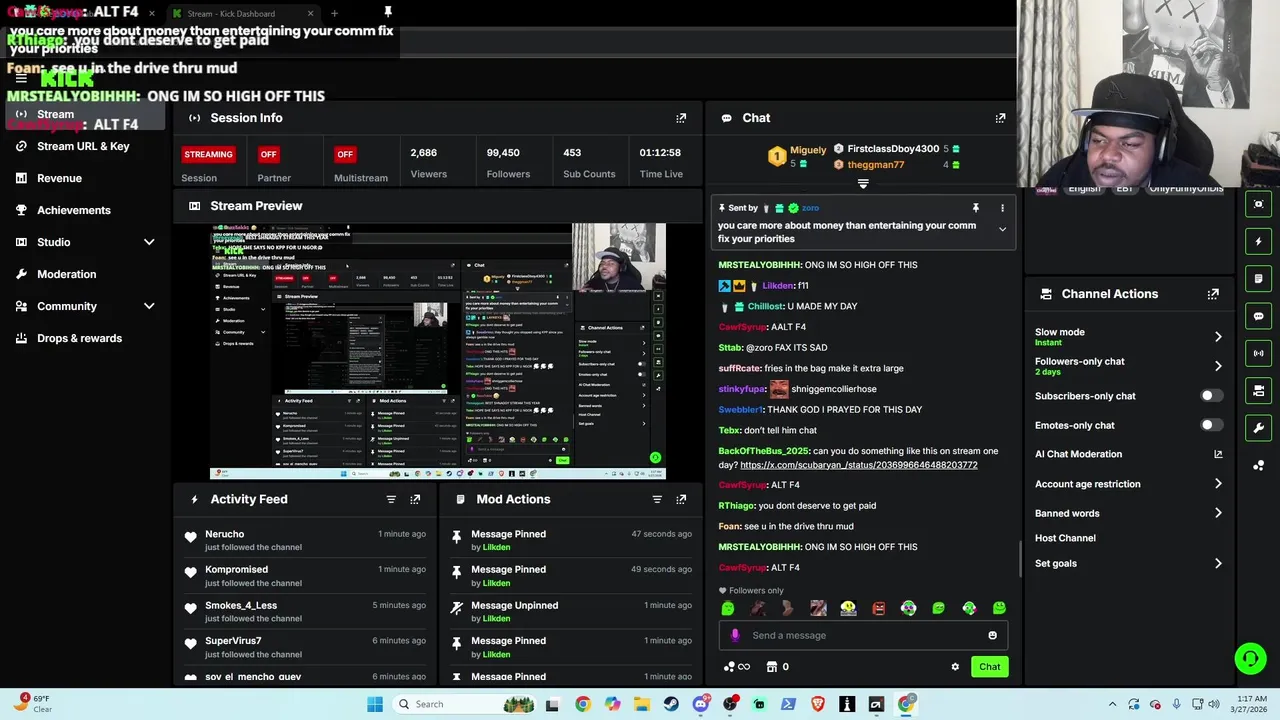Open a new browser tab
Screen dimensions: 1280x720
334,13
